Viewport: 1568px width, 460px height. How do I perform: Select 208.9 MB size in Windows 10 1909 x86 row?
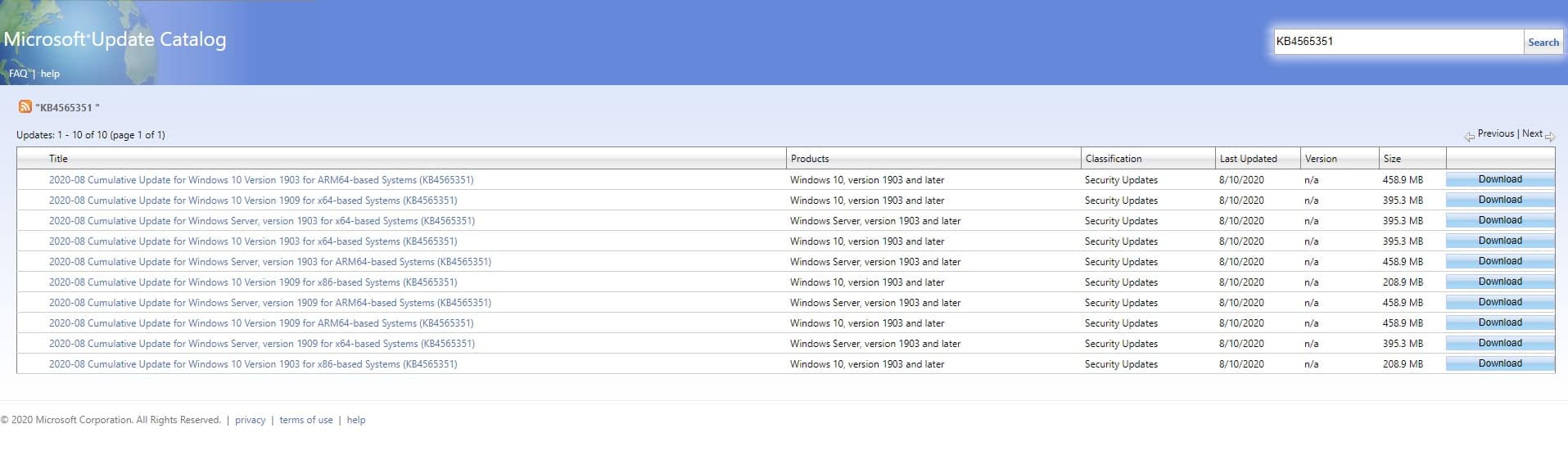click(x=1403, y=282)
